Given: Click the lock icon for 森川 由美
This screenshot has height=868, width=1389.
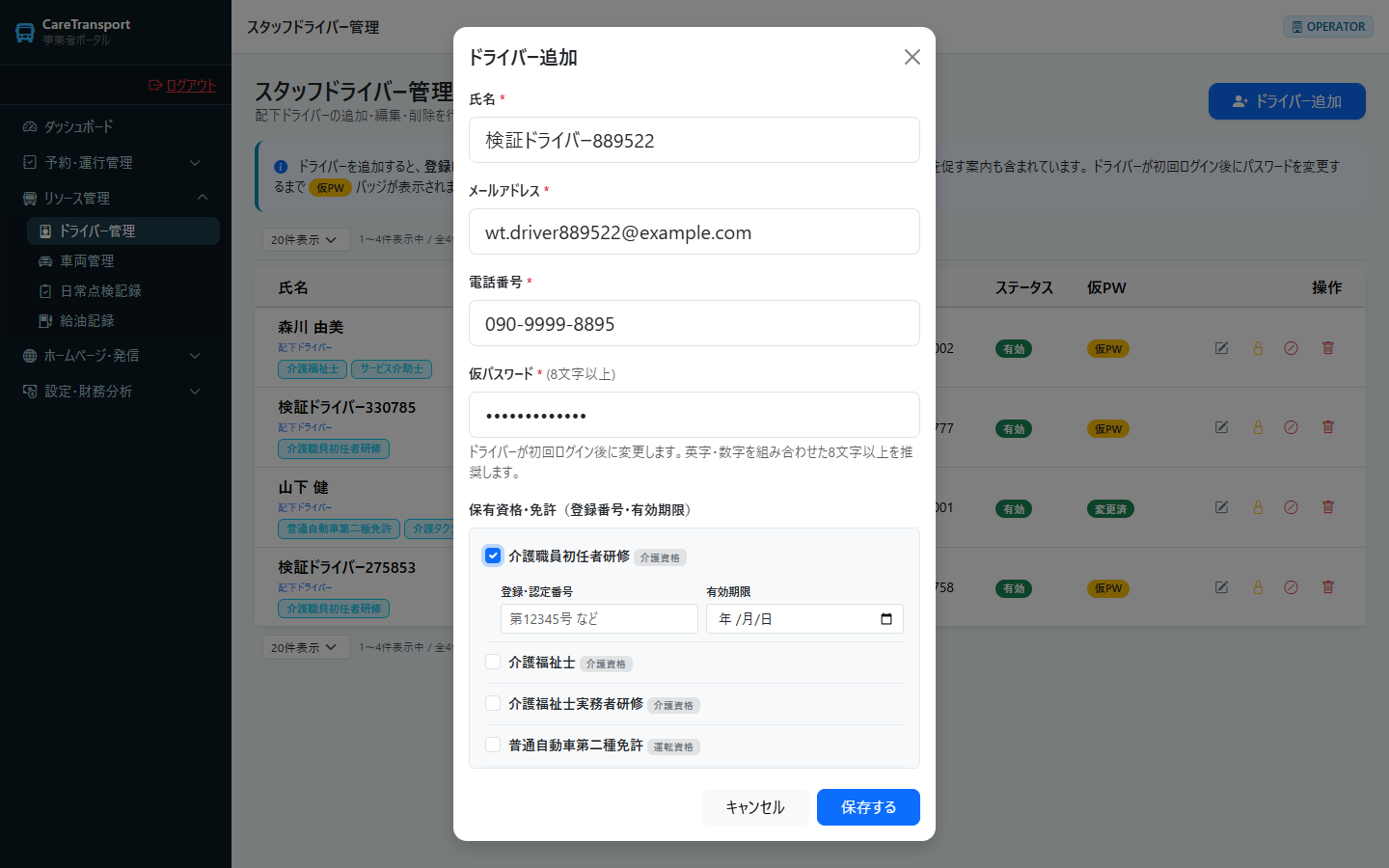Looking at the screenshot, I should click(1258, 348).
